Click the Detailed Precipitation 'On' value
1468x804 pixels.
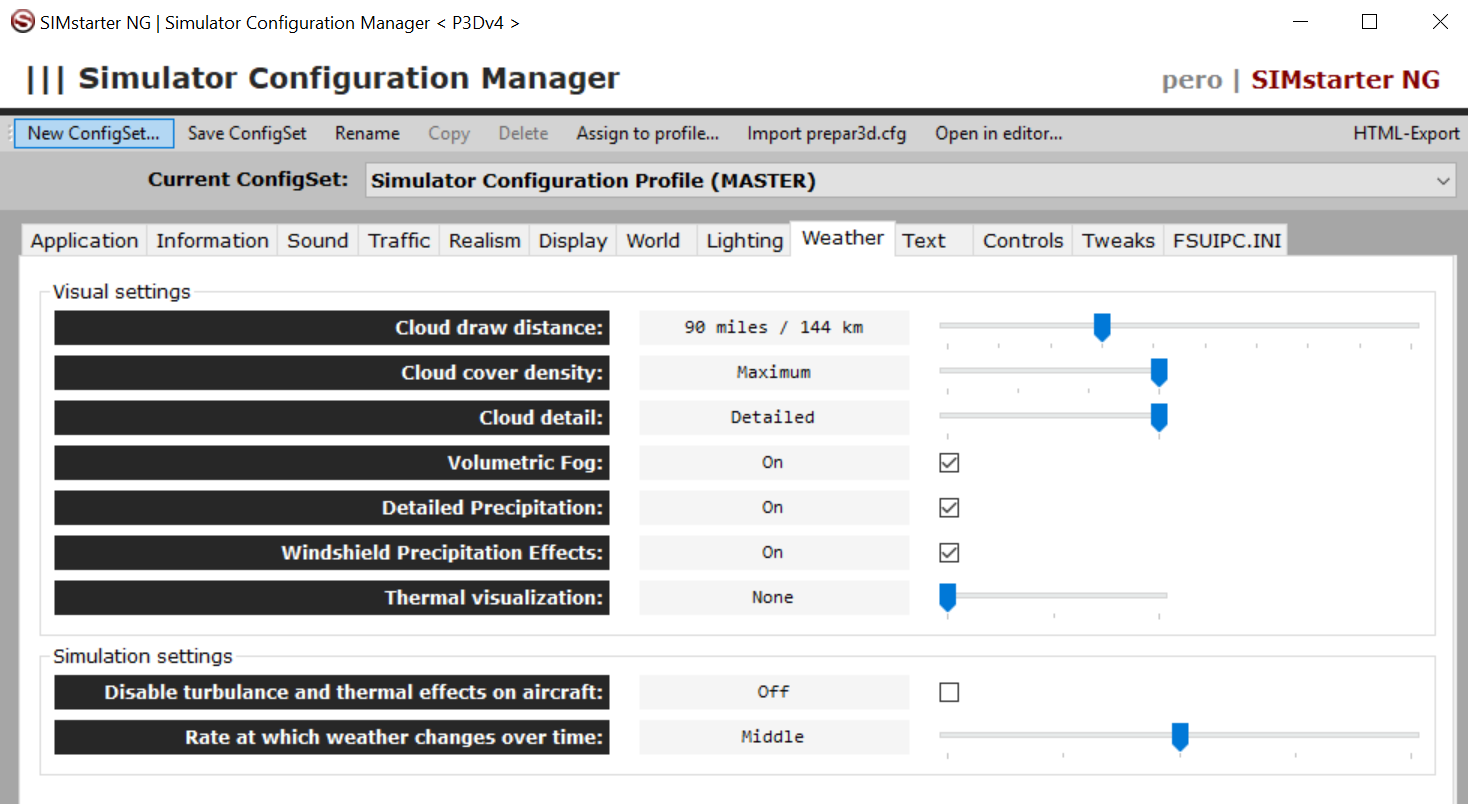pyautogui.click(x=774, y=507)
